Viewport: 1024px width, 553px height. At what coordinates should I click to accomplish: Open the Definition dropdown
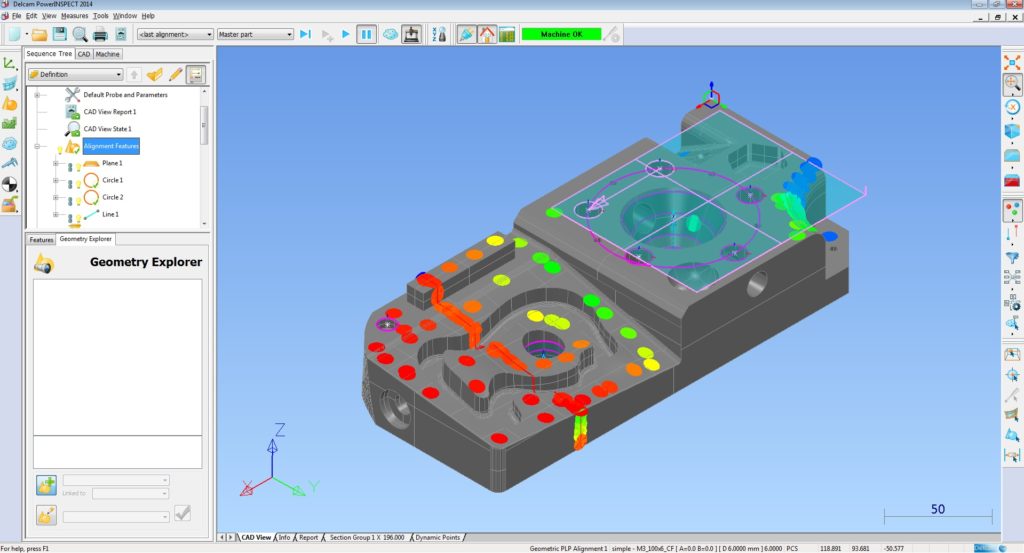[75, 74]
